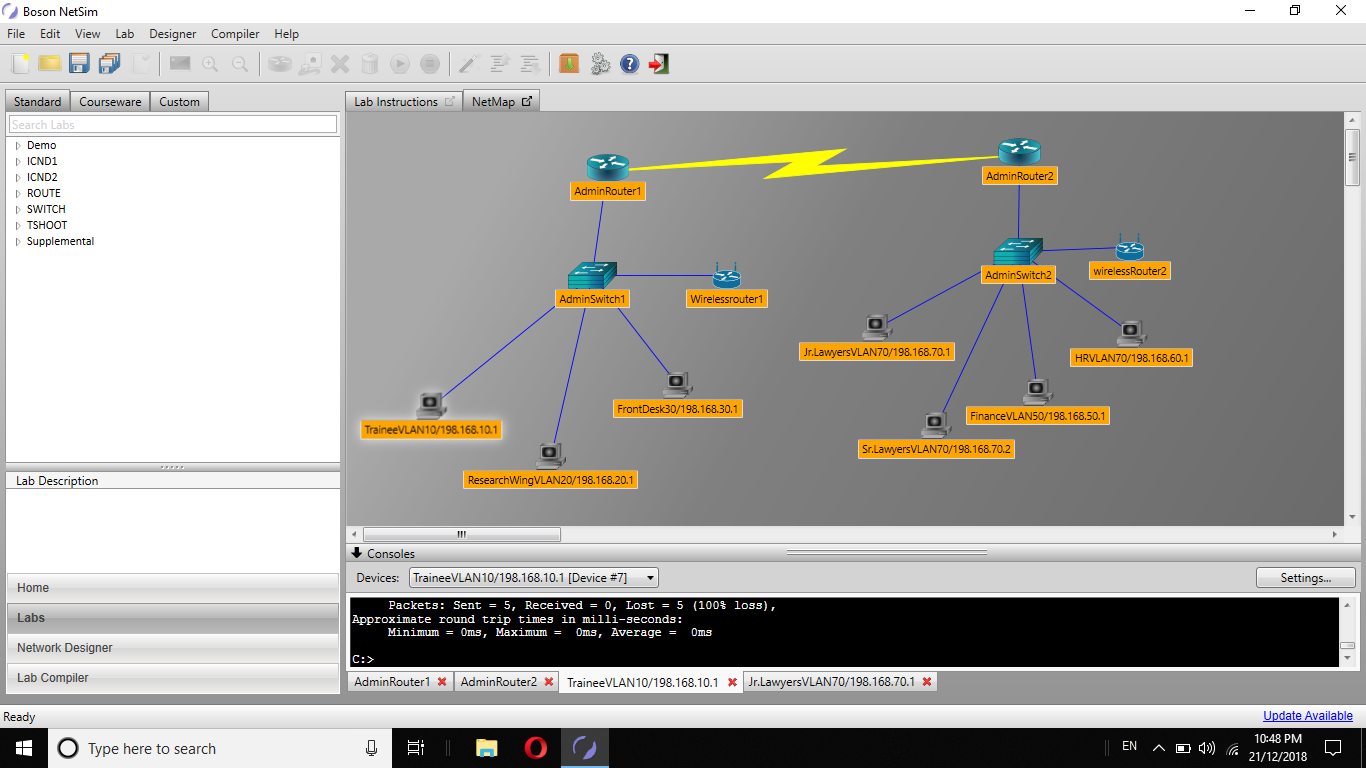
Task: Click the gears toolbar icon
Action: [x=600, y=63]
